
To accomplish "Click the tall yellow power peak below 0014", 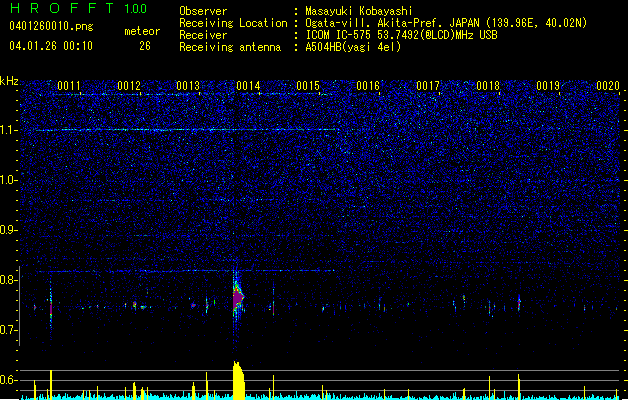I will pyautogui.click(x=238, y=380).
